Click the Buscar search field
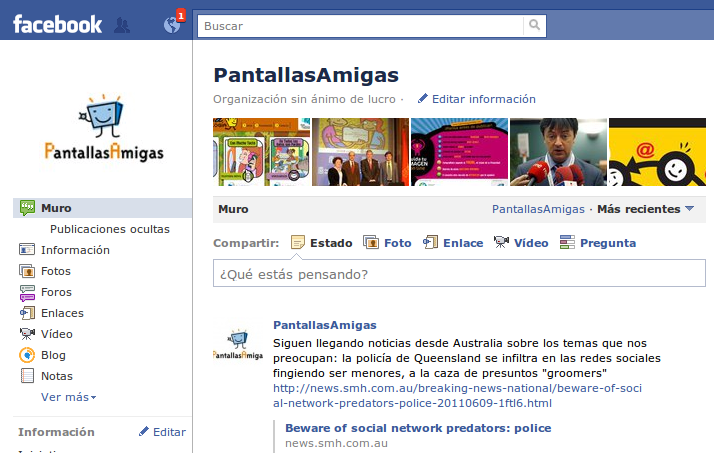The width and height of the screenshot is (714, 453). 360,26
